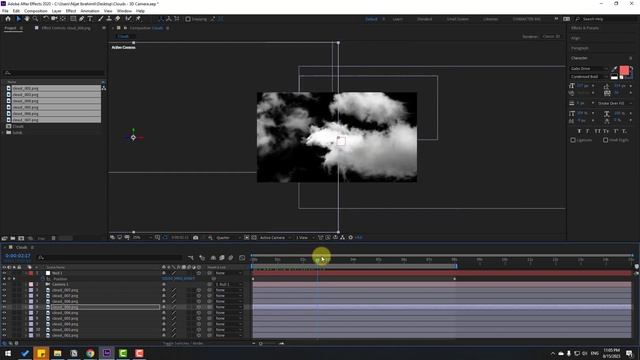Image resolution: width=640 pixels, height=360 pixels.
Task: Select the Roto Brush tool
Action: [x=129, y=19]
